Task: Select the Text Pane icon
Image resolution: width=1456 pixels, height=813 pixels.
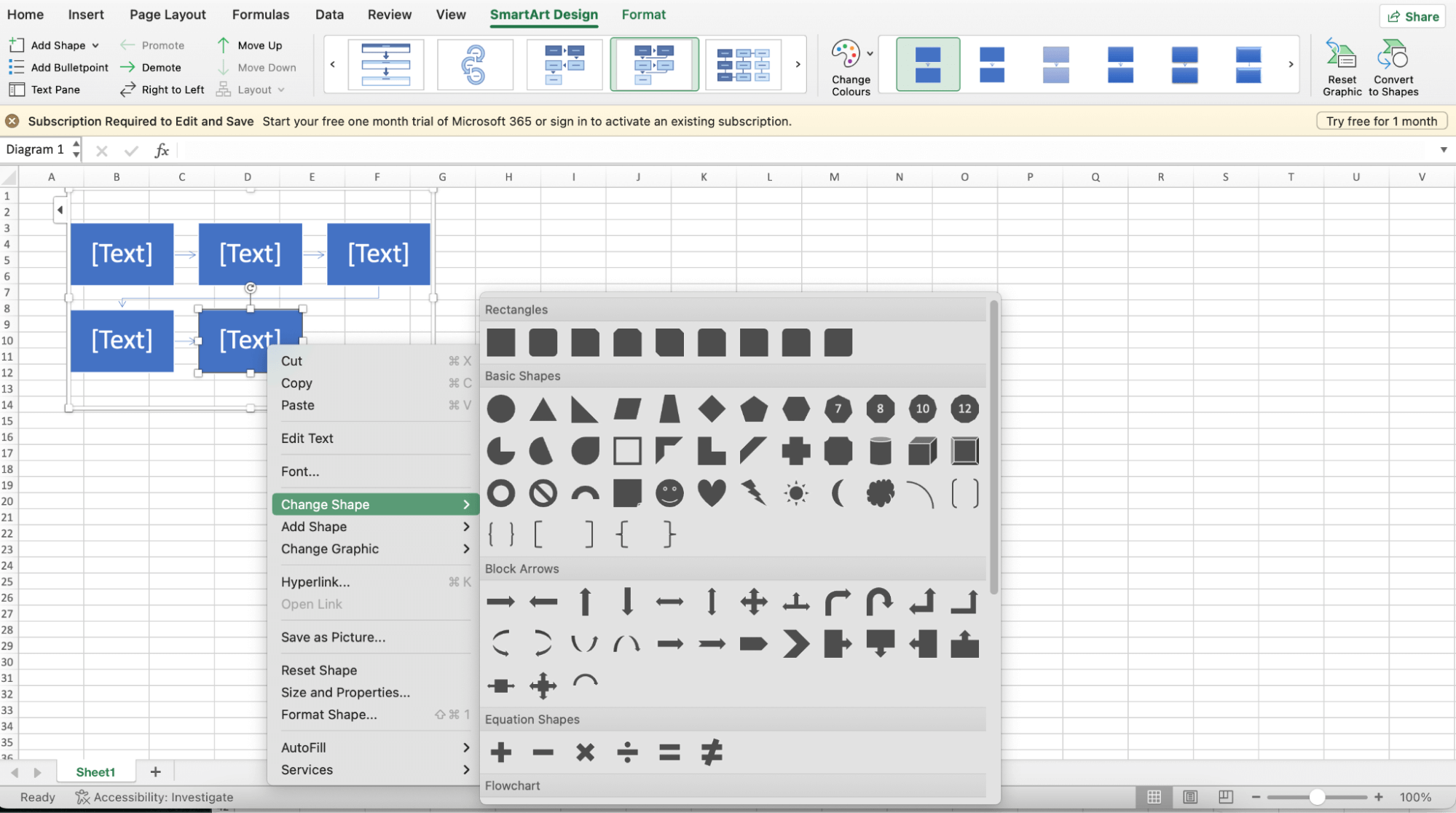Action: [x=17, y=89]
